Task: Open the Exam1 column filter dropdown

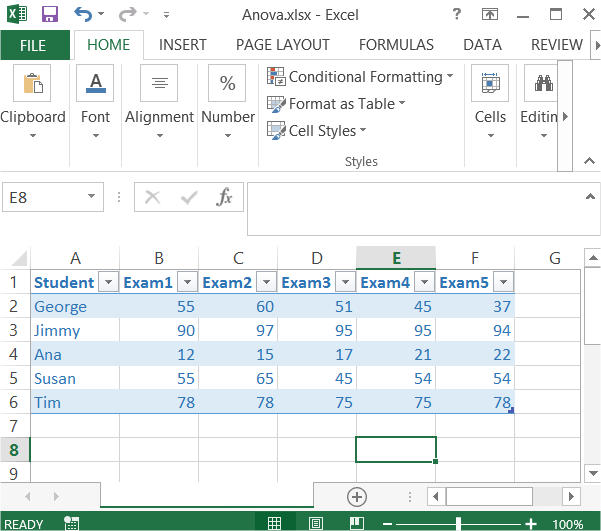Action: click(x=187, y=282)
